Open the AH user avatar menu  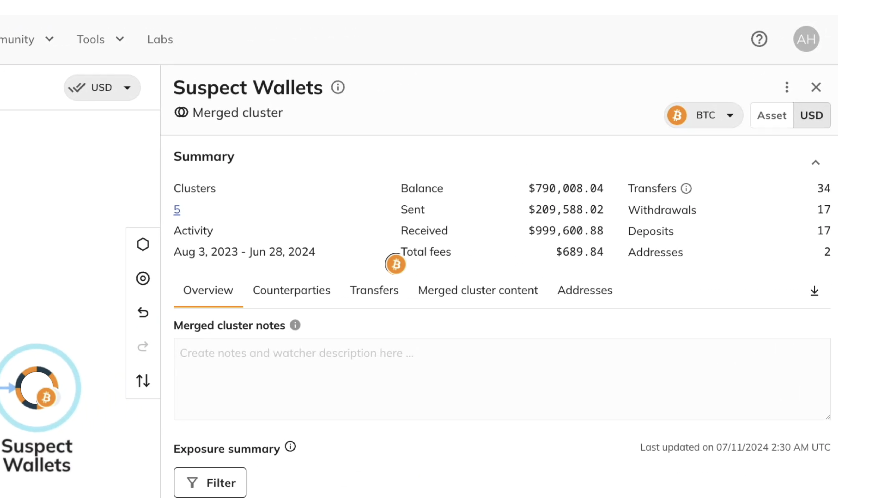click(806, 39)
